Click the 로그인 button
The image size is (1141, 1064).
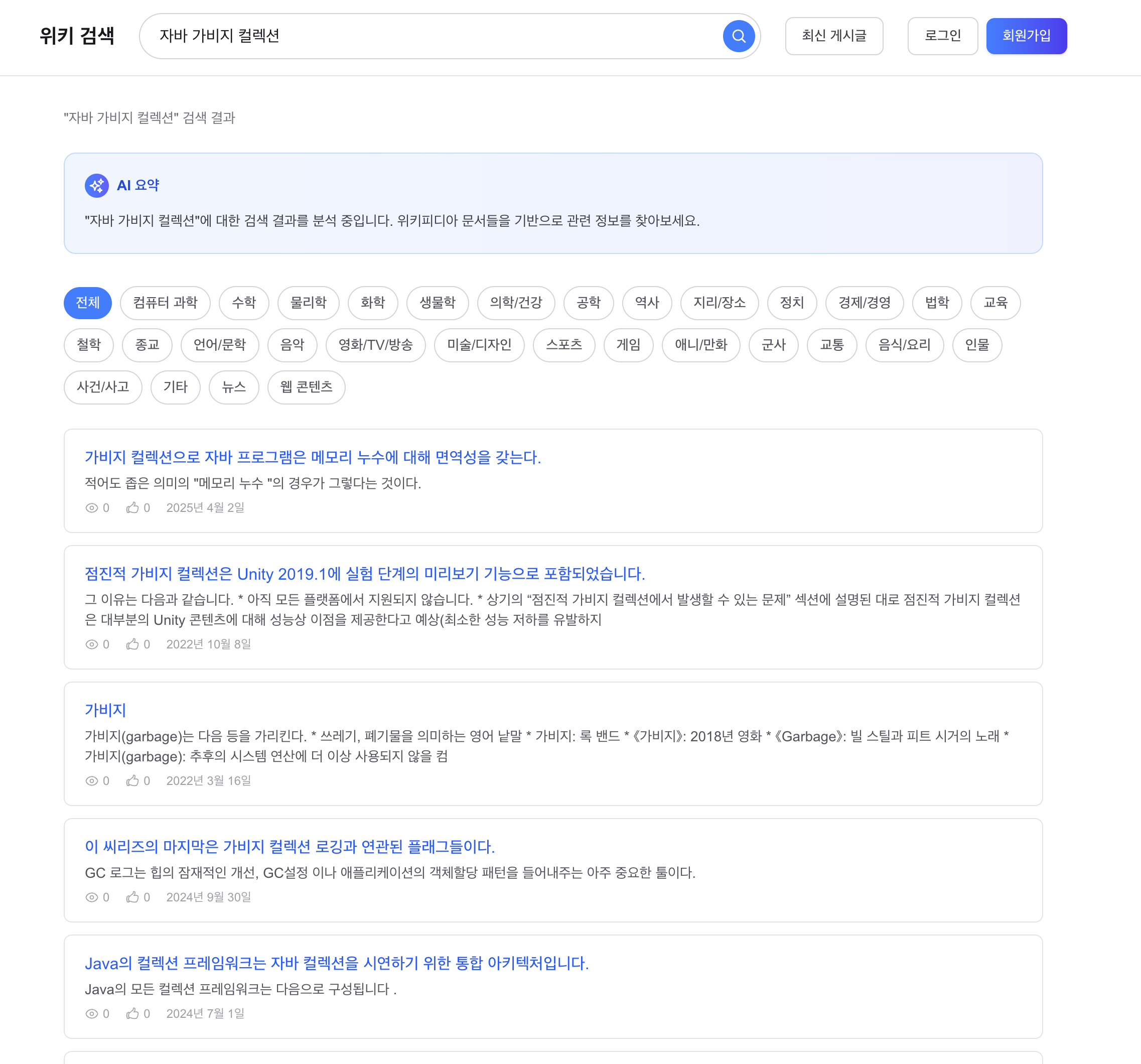(942, 36)
